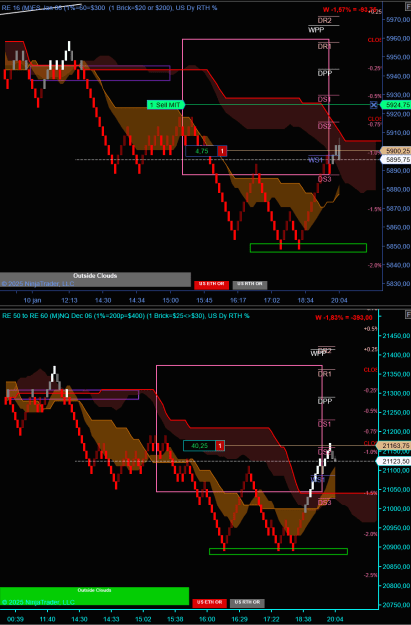411x625 pixels.
Task: Select the ES position PnL box '4,75'
Action: 202,151
